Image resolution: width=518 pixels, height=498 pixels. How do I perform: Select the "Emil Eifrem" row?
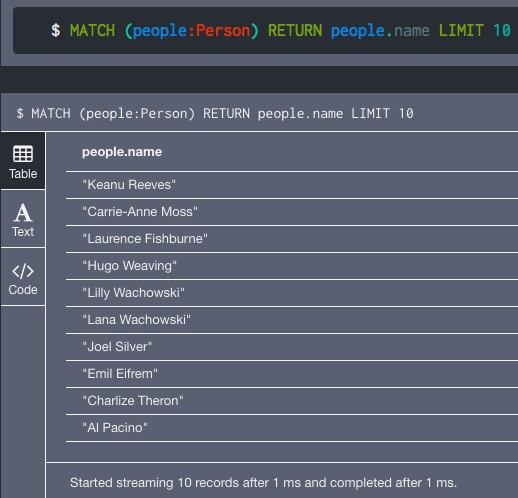click(292, 374)
